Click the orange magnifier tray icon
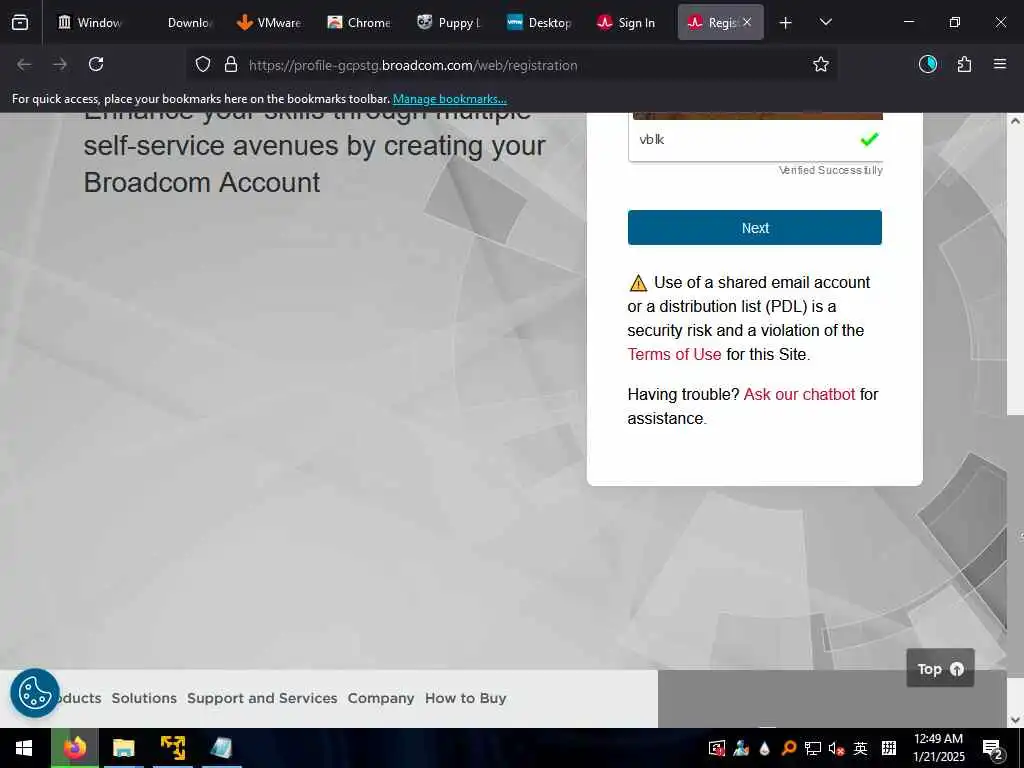This screenshot has width=1024, height=768. (788, 748)
